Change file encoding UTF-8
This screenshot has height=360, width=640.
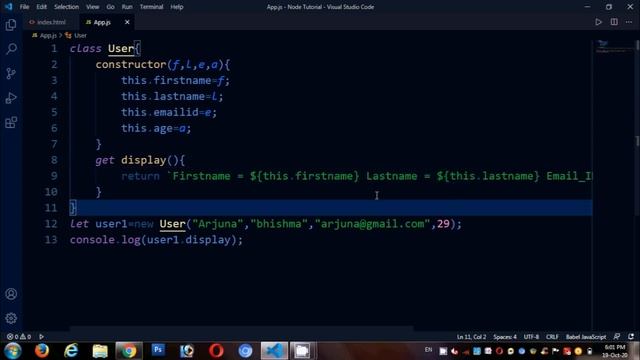(x=531, y=337)
